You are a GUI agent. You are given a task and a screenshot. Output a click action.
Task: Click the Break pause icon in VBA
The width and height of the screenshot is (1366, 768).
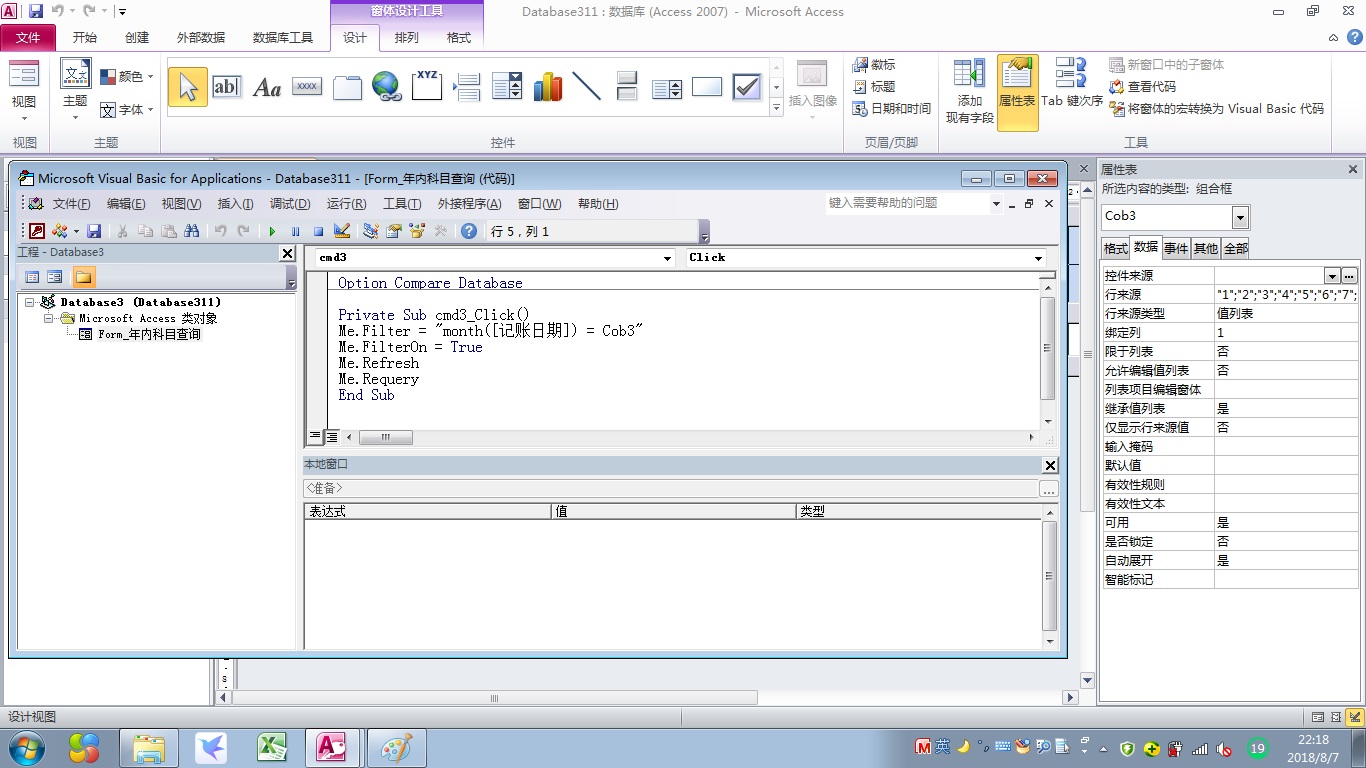[x=295, y=231]
